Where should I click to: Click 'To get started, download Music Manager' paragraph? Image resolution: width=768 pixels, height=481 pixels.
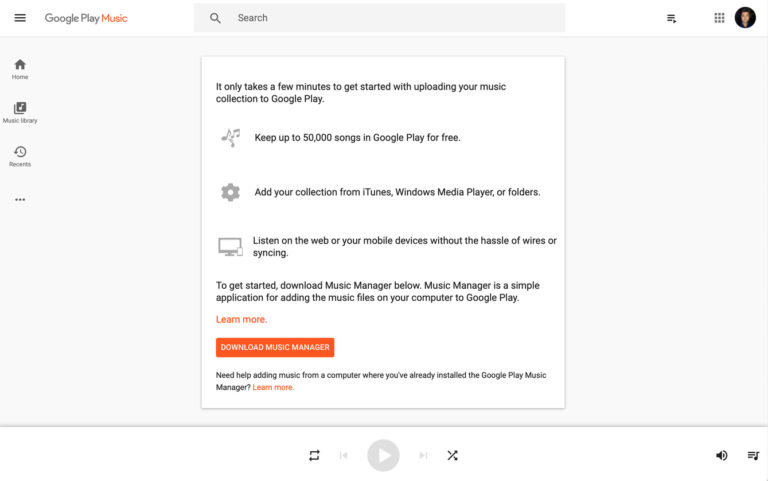pyautogui.click(x=378, y=291)
